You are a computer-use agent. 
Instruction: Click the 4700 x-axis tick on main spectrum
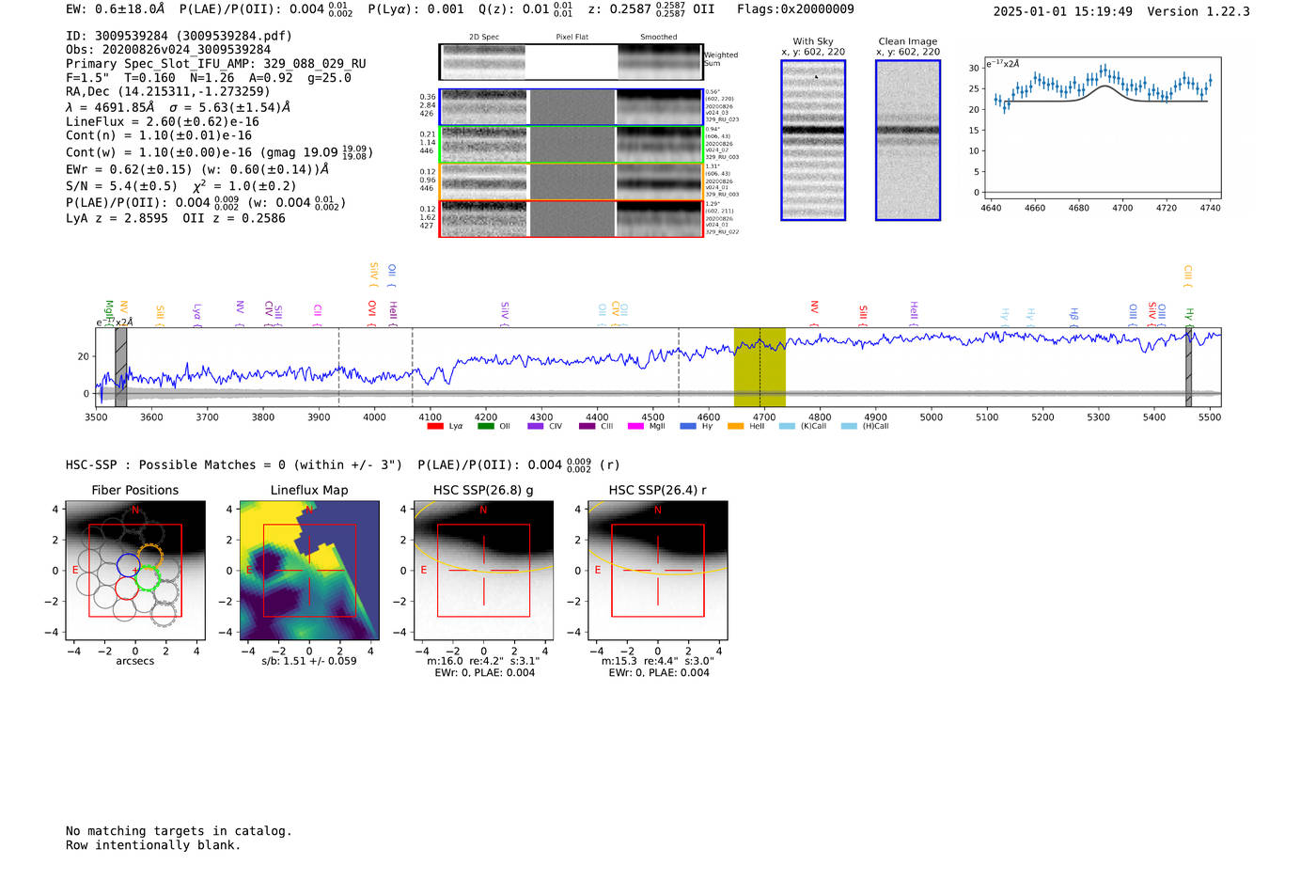(764, 417)
